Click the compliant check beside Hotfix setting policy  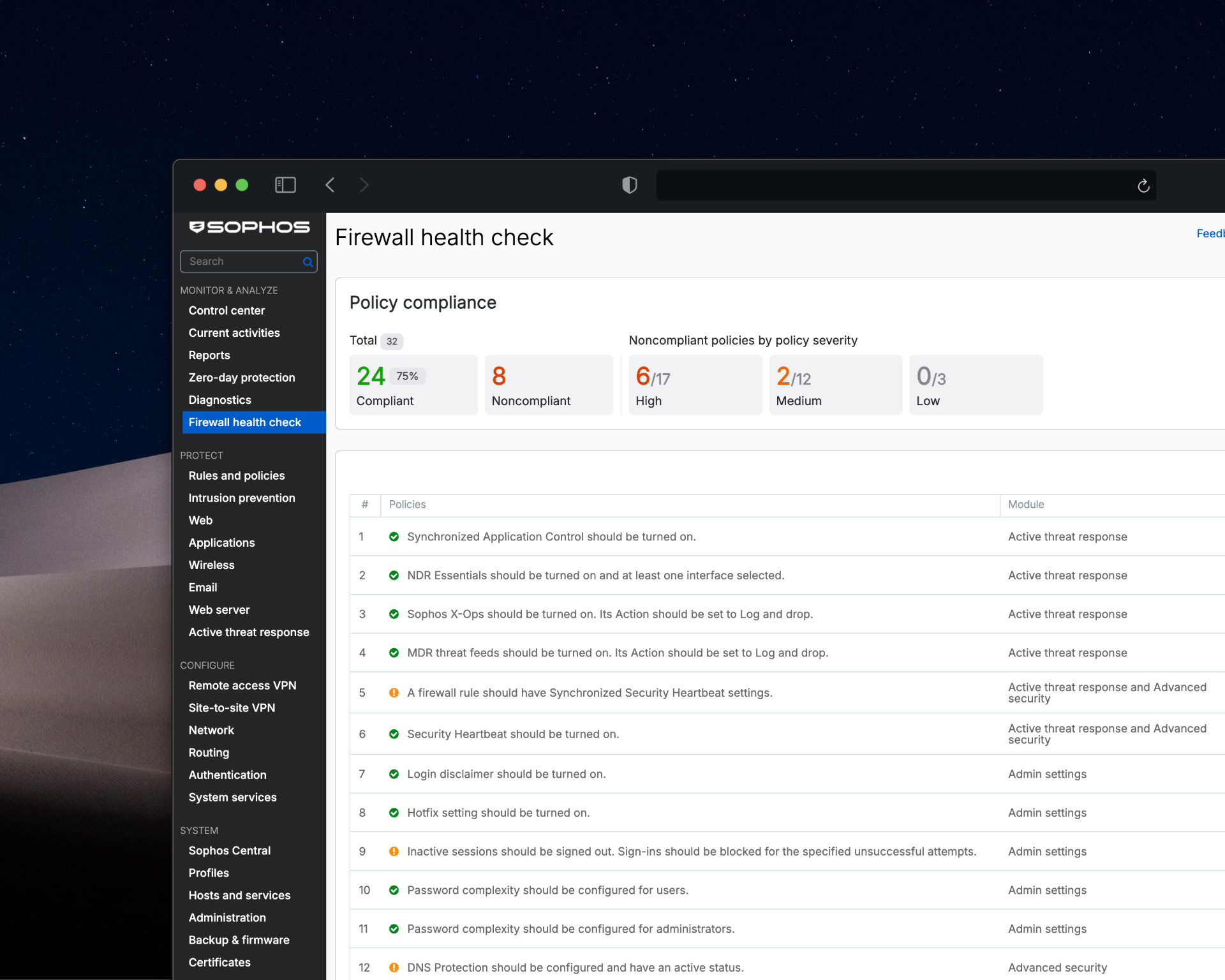394,812
